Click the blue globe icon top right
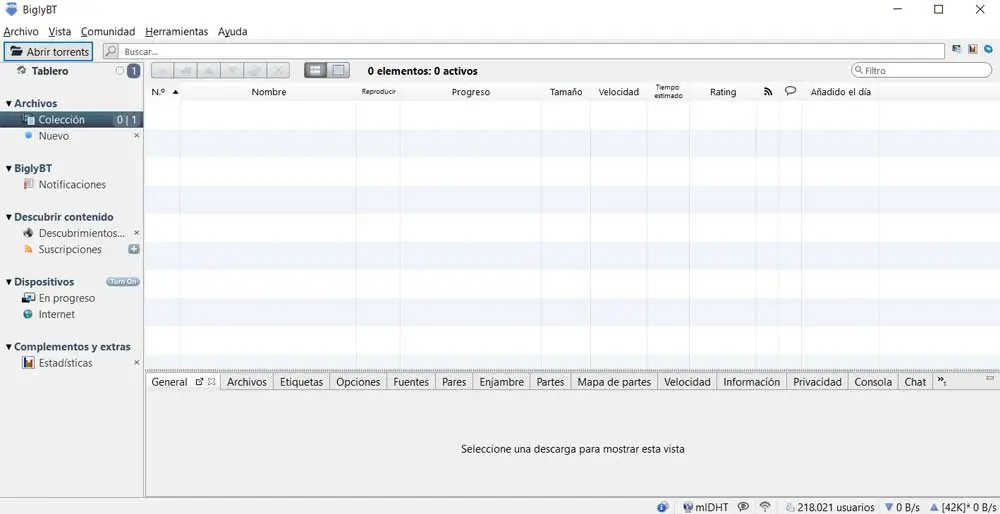The height and width of the screenshot is (514, 1000). [989, 49]
